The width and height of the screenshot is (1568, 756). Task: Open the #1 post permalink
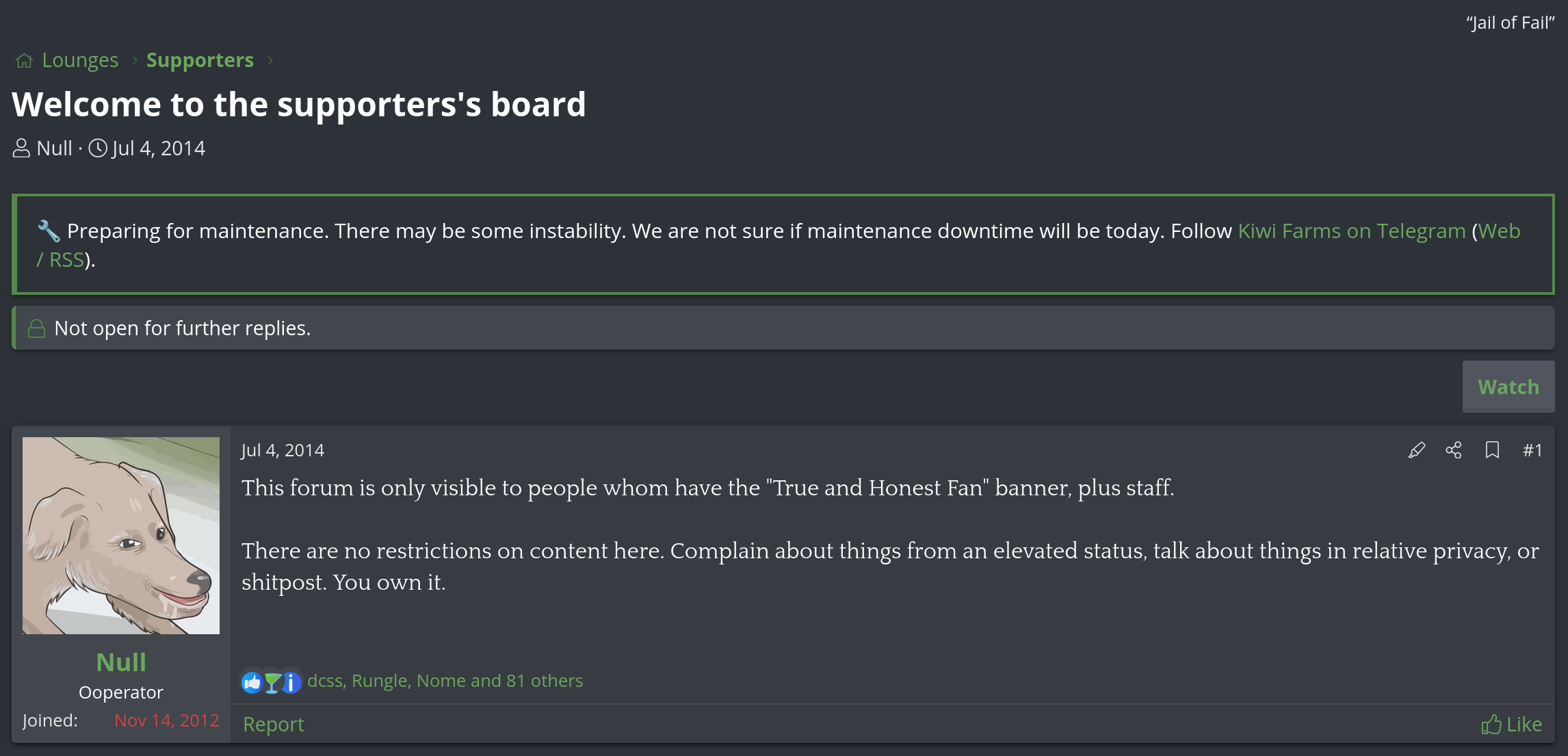click(1532, 450)
